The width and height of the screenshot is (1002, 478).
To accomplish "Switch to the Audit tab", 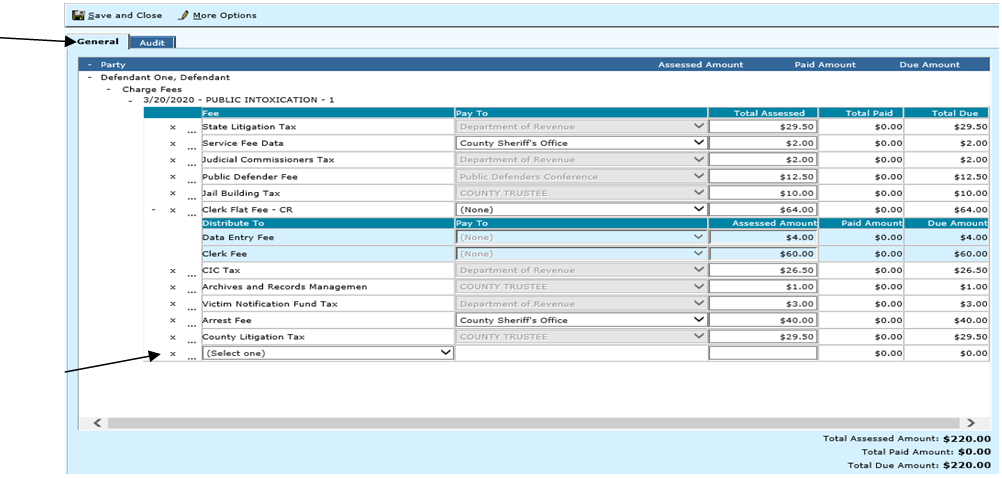I will click(152, 42).
